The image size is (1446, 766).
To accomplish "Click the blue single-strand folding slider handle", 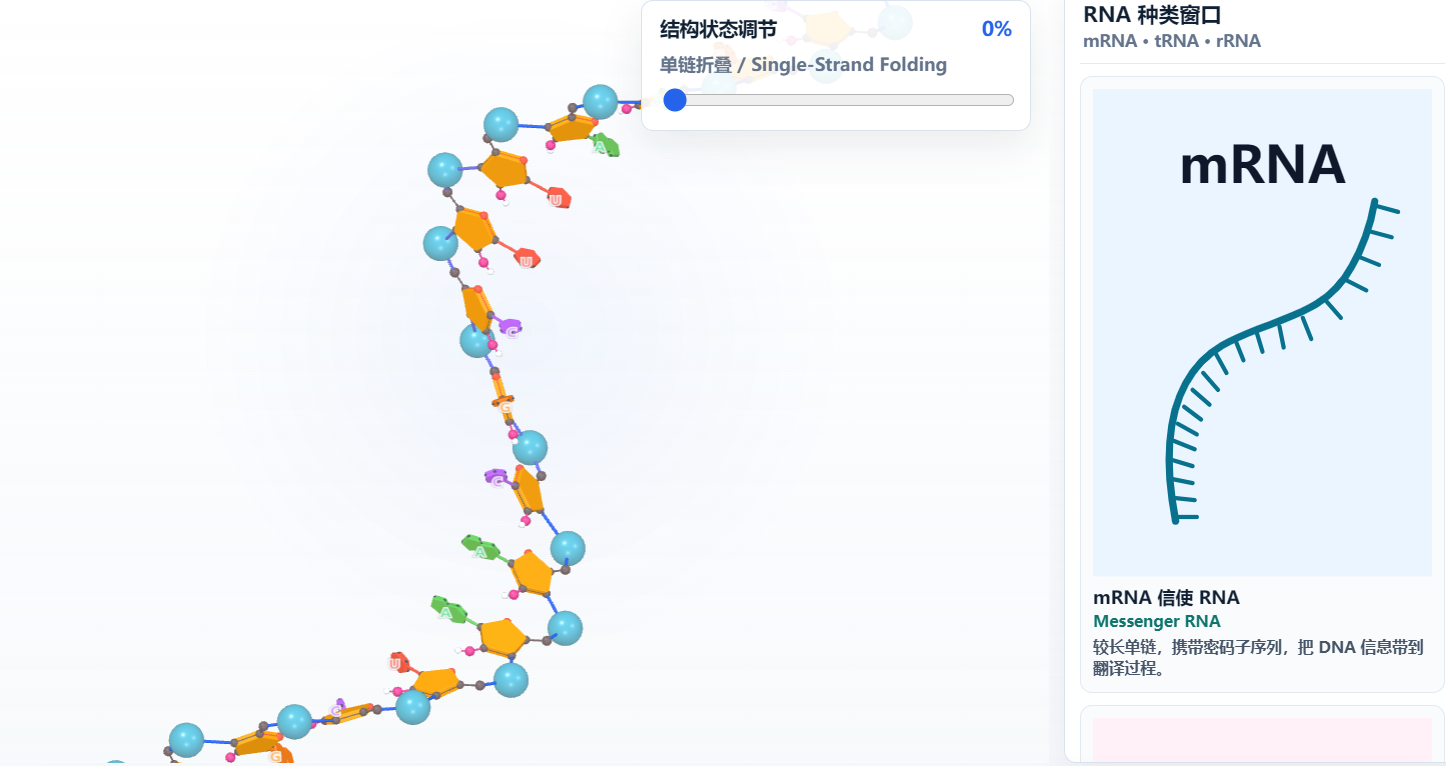I will [675, 100].
